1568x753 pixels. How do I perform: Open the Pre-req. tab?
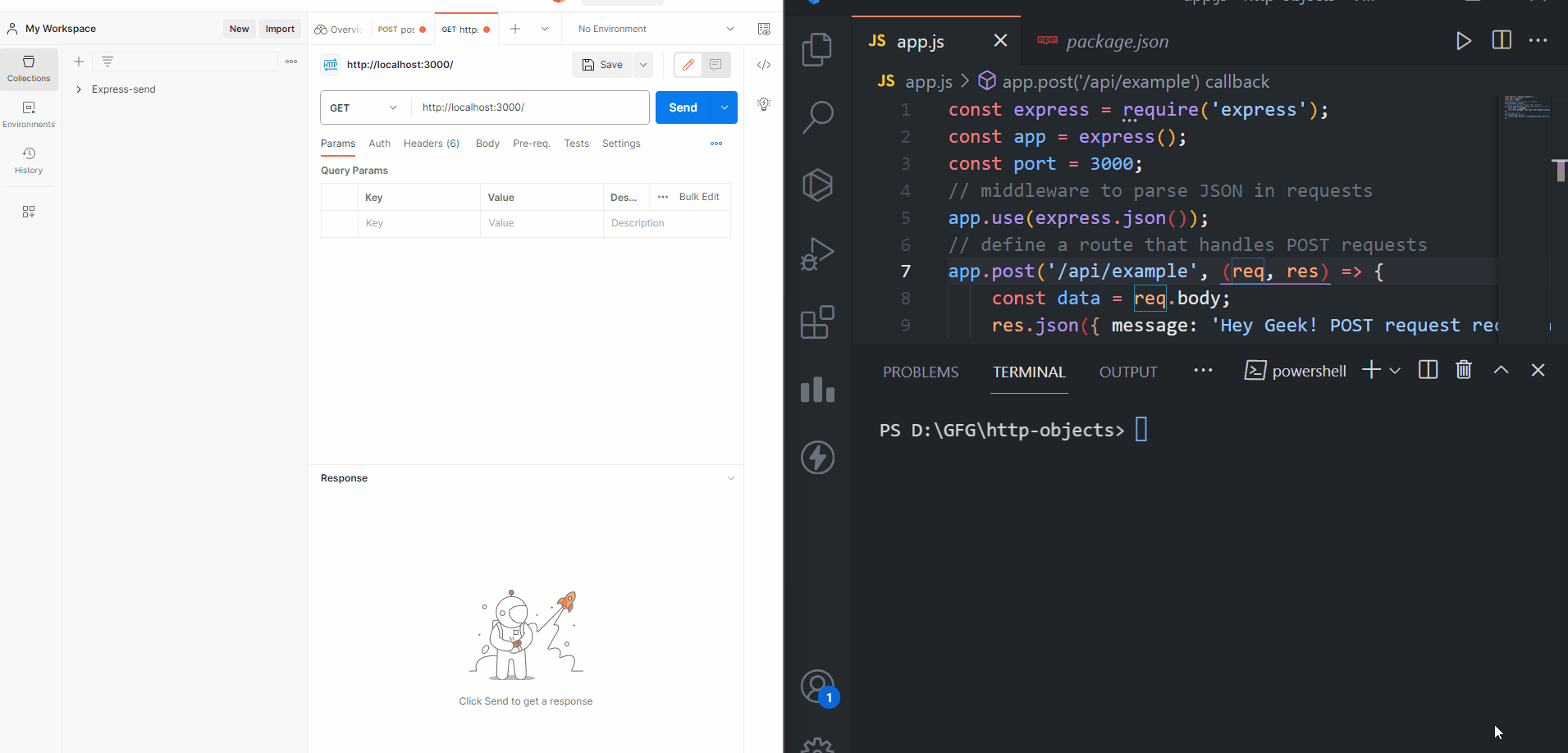pyautogui.click(x=532, y=144)
